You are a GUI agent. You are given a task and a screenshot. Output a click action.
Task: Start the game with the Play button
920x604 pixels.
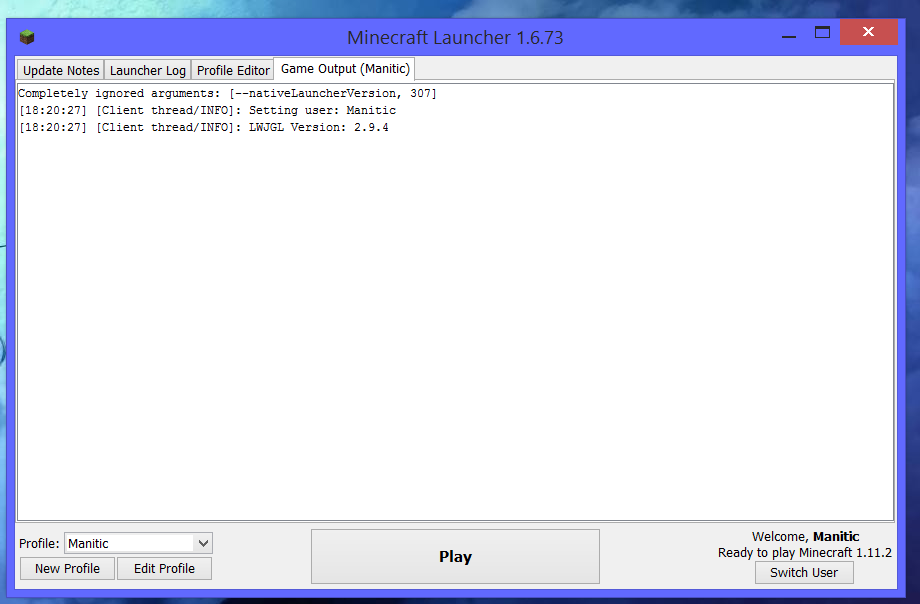(x=455, y=556)
